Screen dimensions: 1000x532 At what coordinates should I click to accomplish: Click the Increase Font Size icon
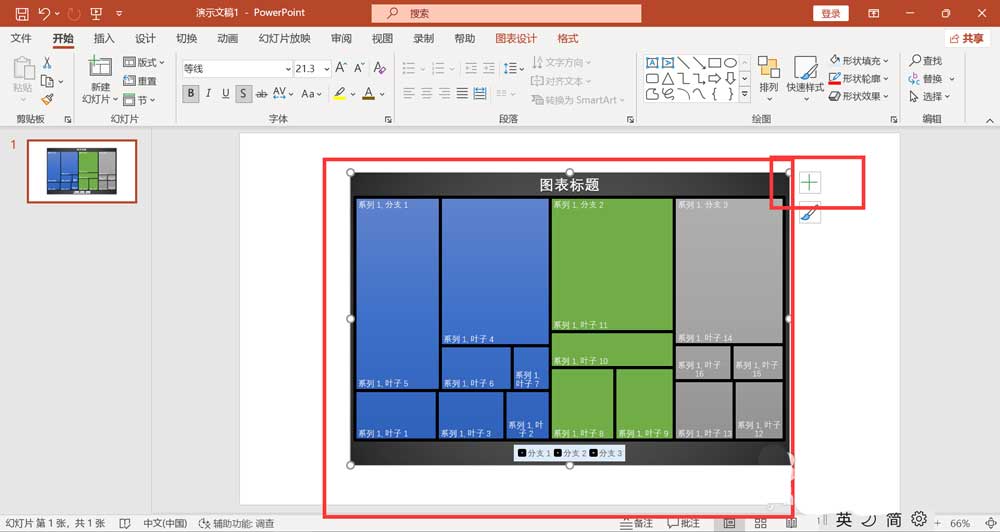[341, 68]
